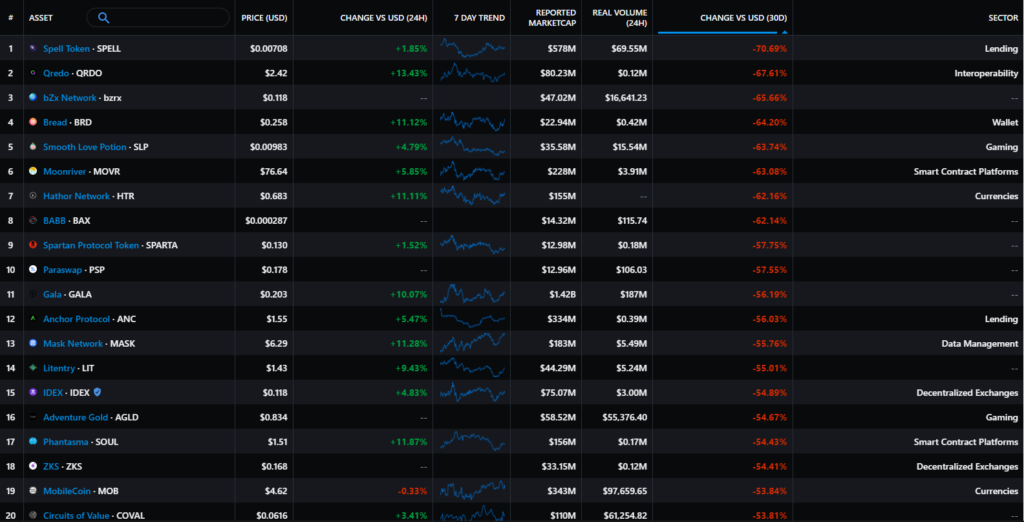
Task: Open the Anchor Protocol asset link
Action: coord(76,319)
